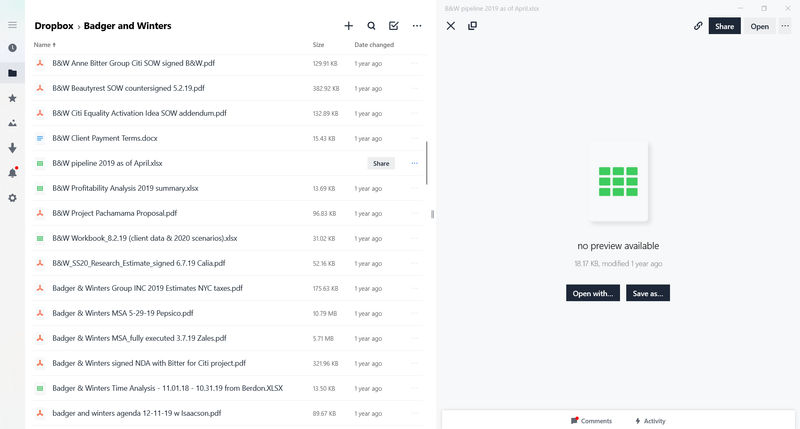
Task: Click spreadsheet icon of Profitability Analysis row
Action: [x=40, y=188]
